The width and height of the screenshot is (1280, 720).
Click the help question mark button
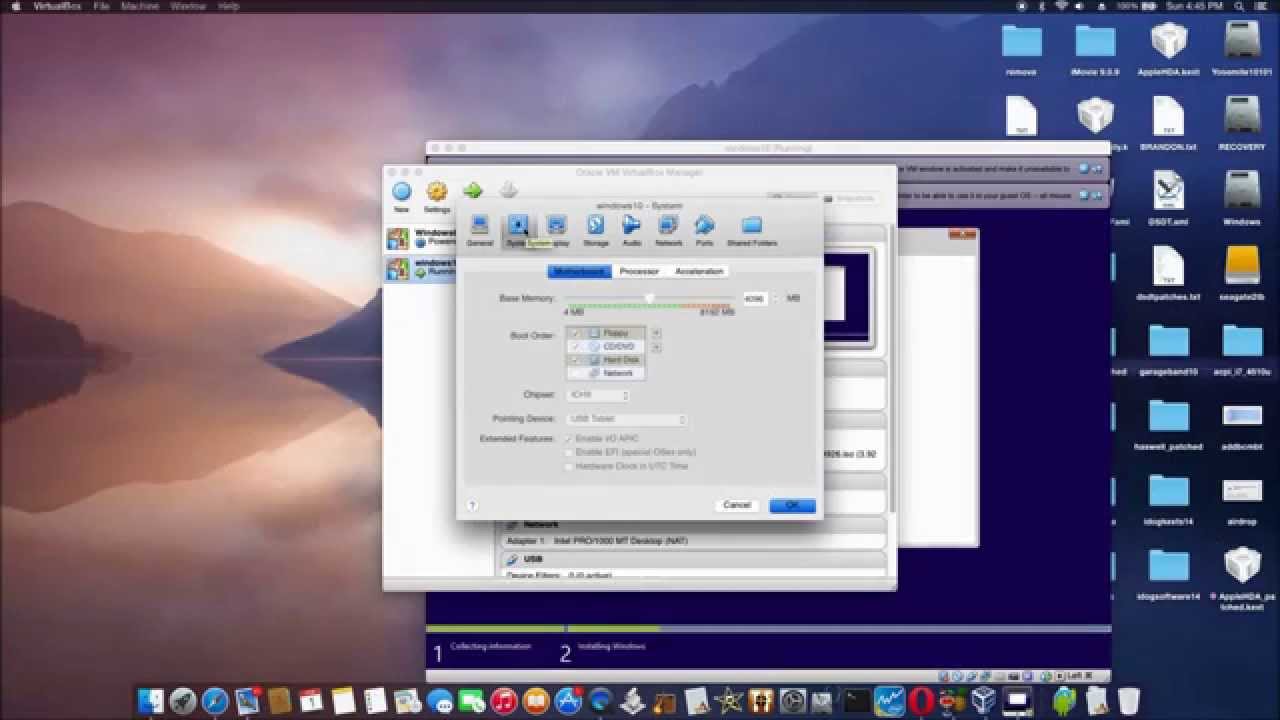pos(472,506)
